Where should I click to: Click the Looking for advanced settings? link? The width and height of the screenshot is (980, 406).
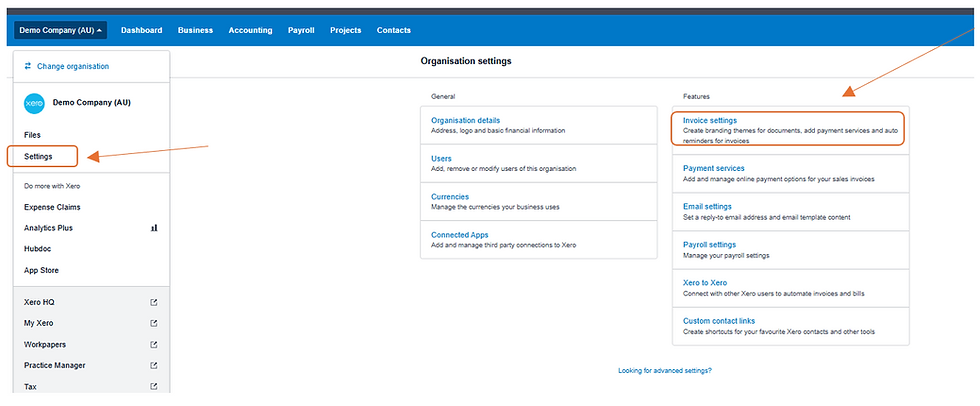point(665,370)
